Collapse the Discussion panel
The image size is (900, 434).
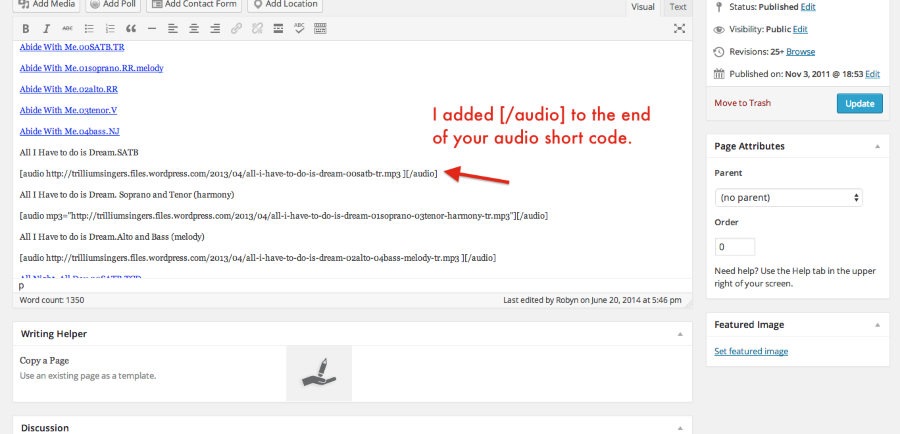pos(680,428)
